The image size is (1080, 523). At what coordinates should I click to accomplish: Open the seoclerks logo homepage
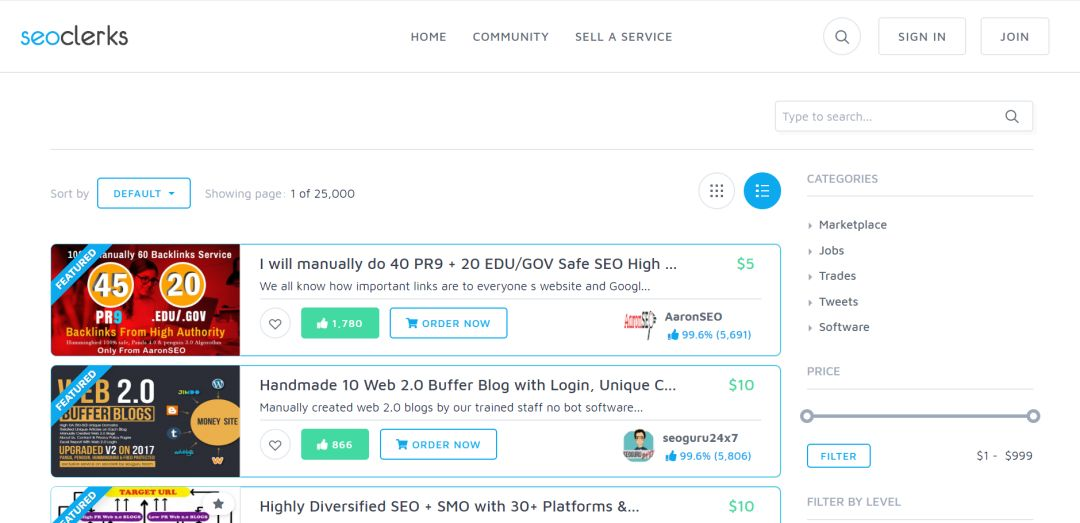(74, 37)
